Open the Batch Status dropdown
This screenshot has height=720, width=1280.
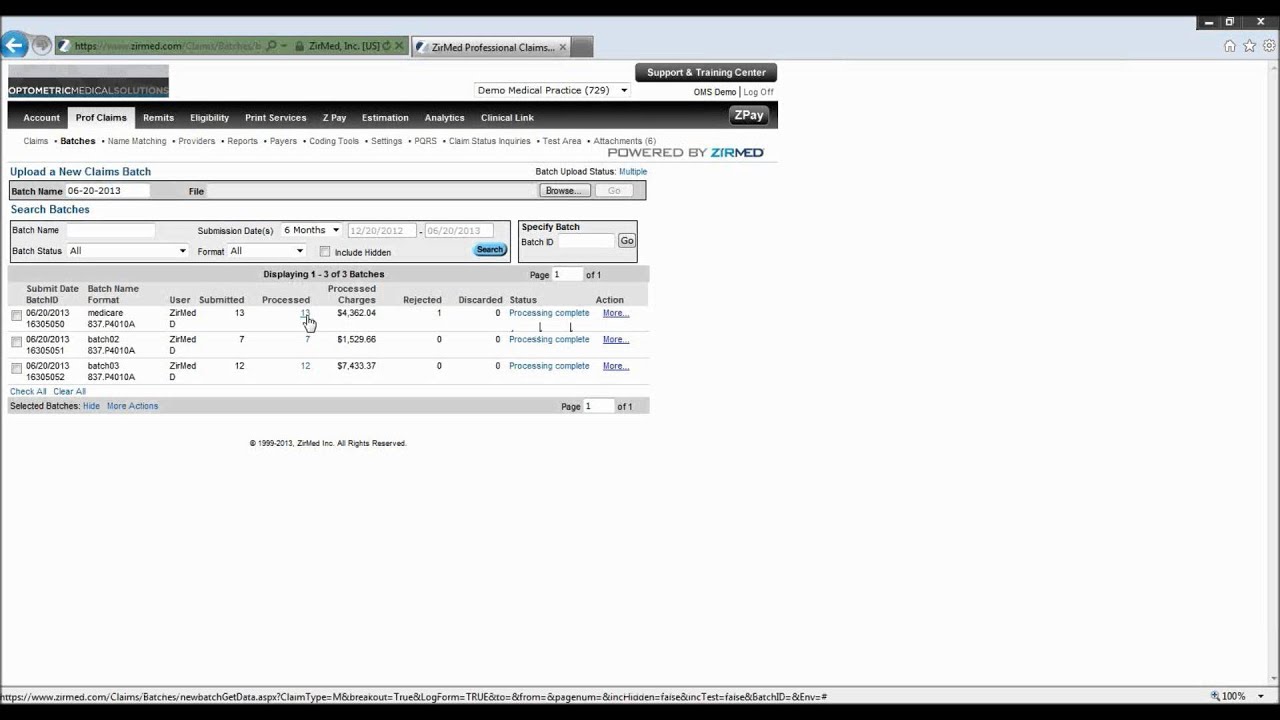127,251
